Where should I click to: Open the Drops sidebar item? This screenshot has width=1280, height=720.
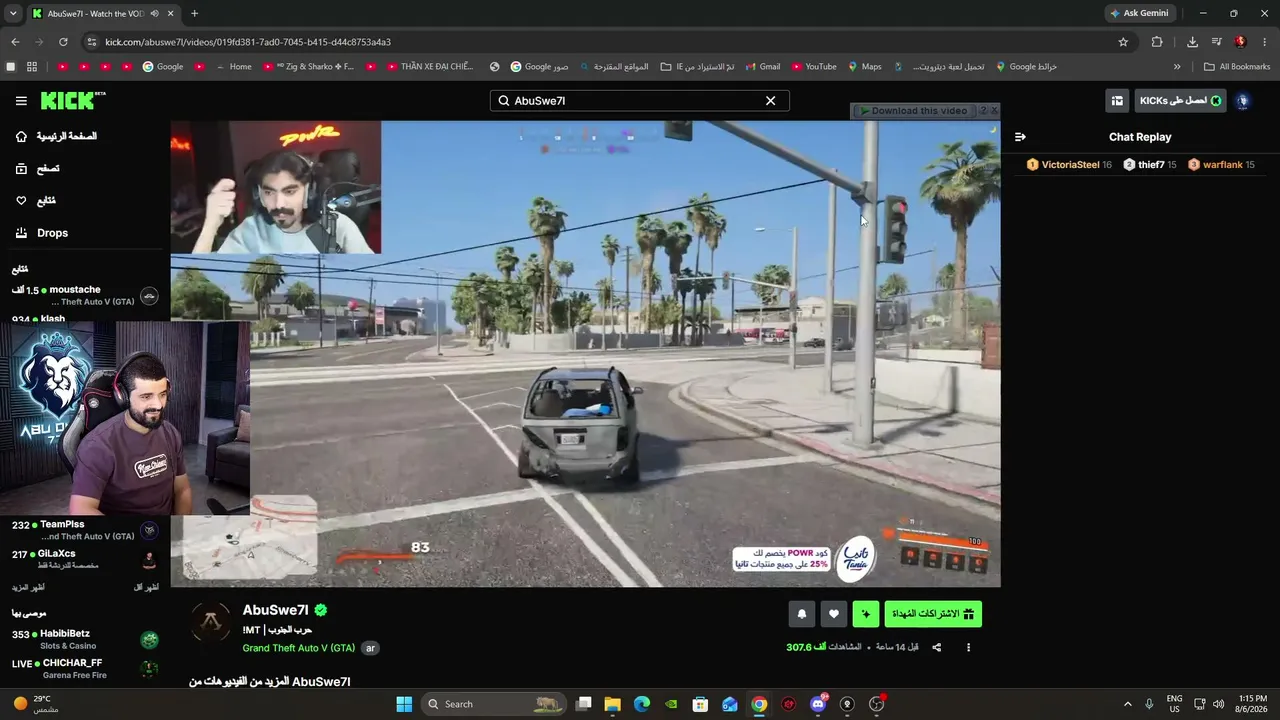tap(41, 233)
